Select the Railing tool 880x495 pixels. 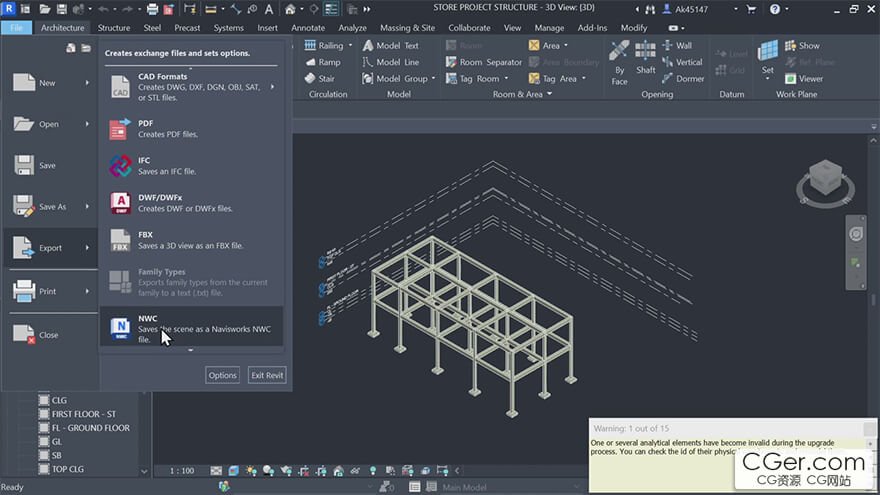click(x=324, y=45)
